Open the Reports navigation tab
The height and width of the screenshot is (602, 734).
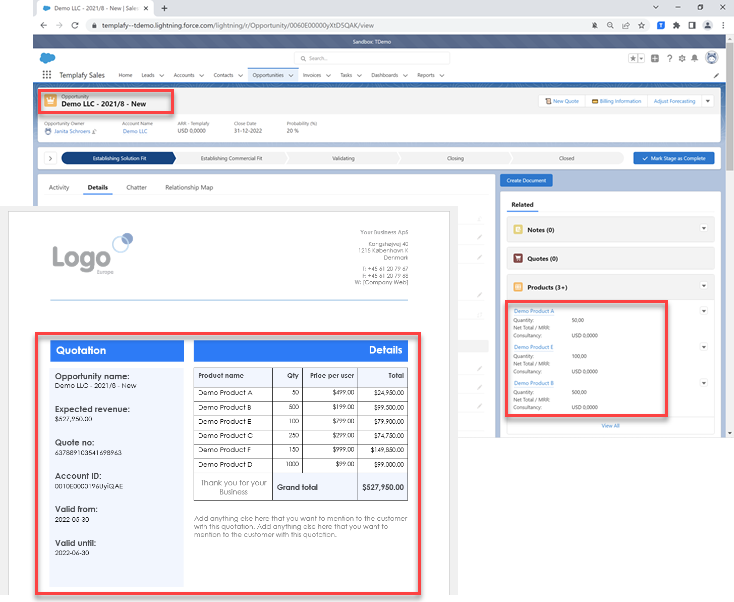pos(426,75)
